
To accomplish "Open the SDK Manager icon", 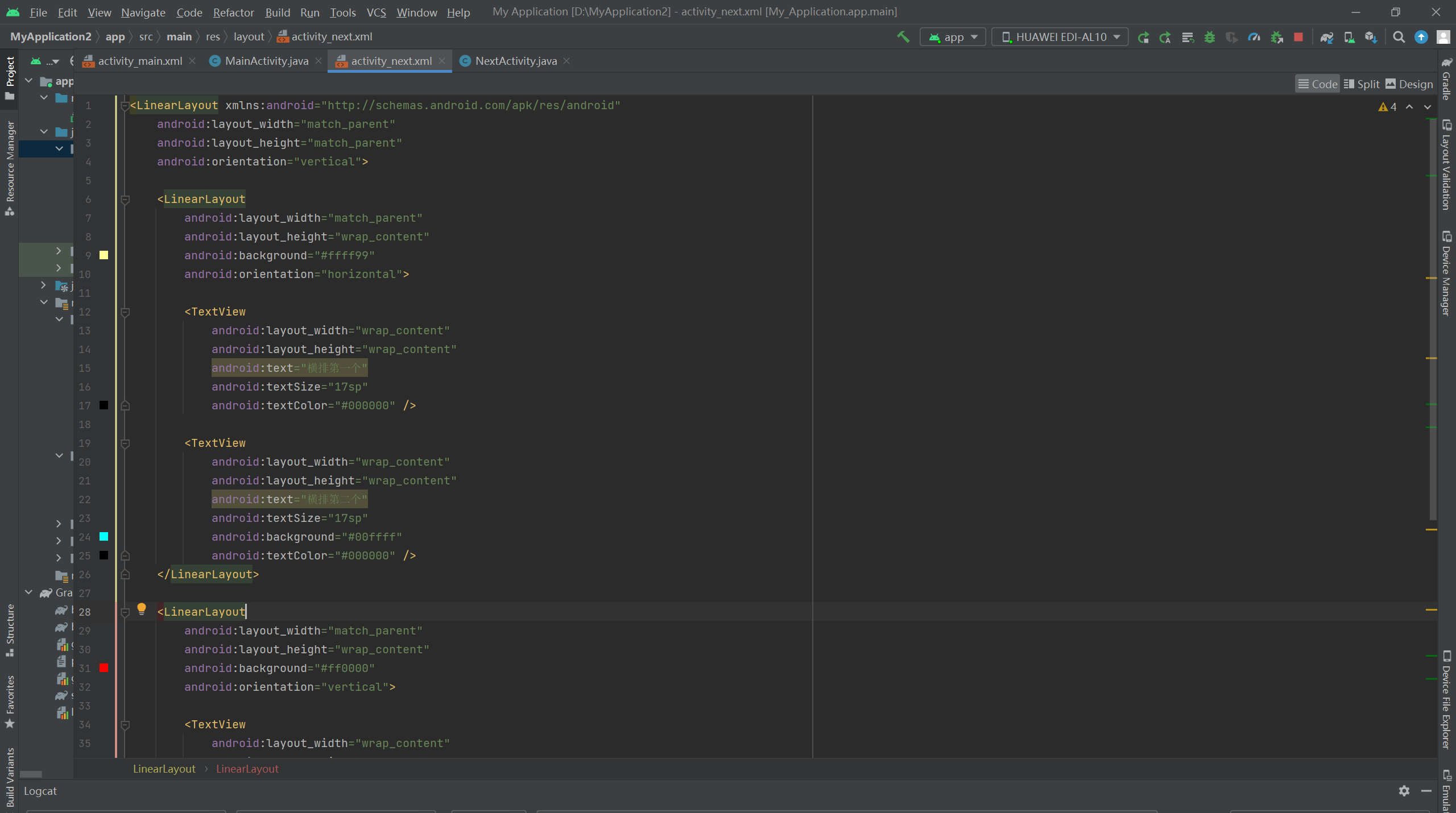I will coord(1371,37).
